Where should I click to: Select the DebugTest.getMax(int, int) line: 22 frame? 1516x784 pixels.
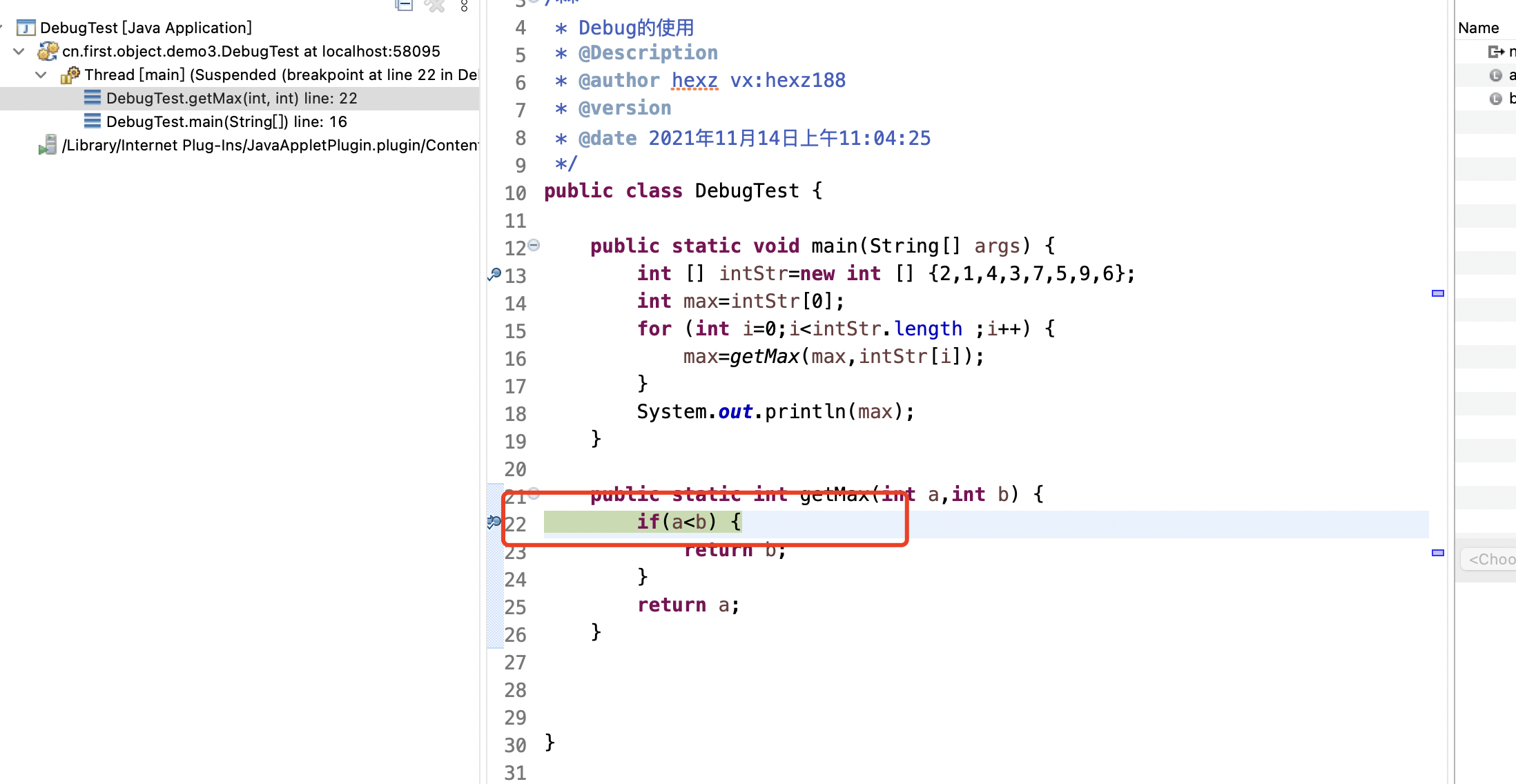[231, 98]
